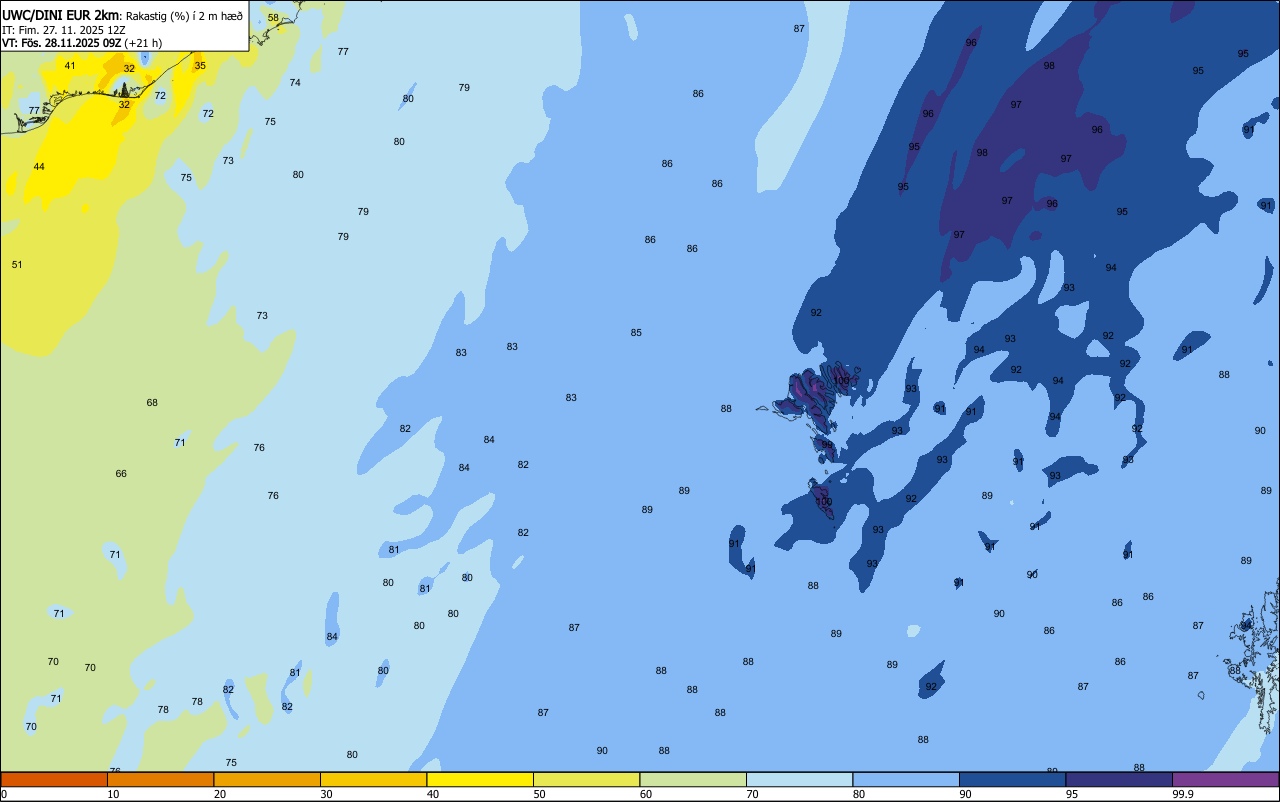Click the humidity value 68 on map
Viewport: 1280px width, 802px height.
(x=152, y=403)
